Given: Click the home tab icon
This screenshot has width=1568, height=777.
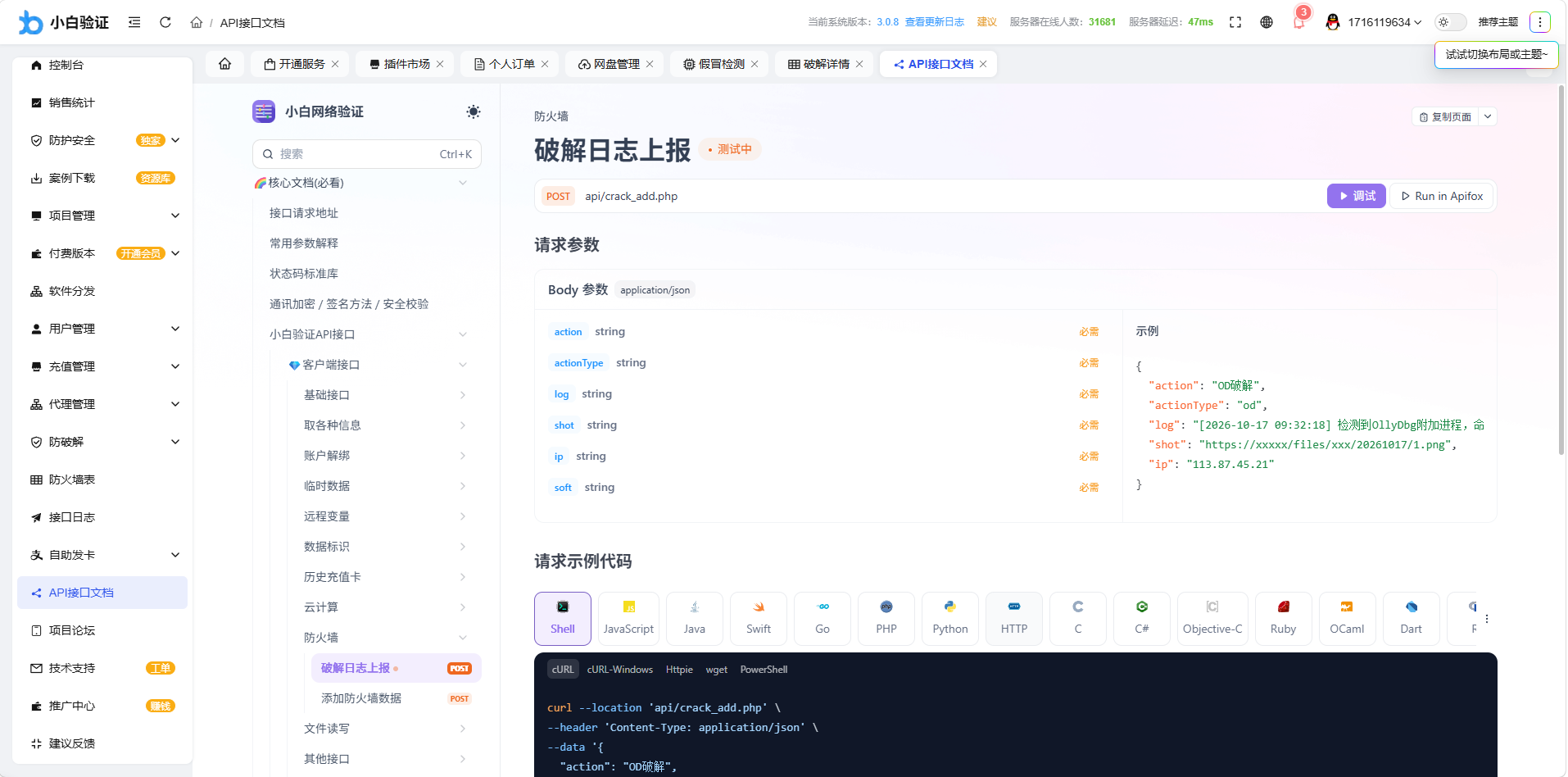Looking at the screenshot, I should pos(224,64).
